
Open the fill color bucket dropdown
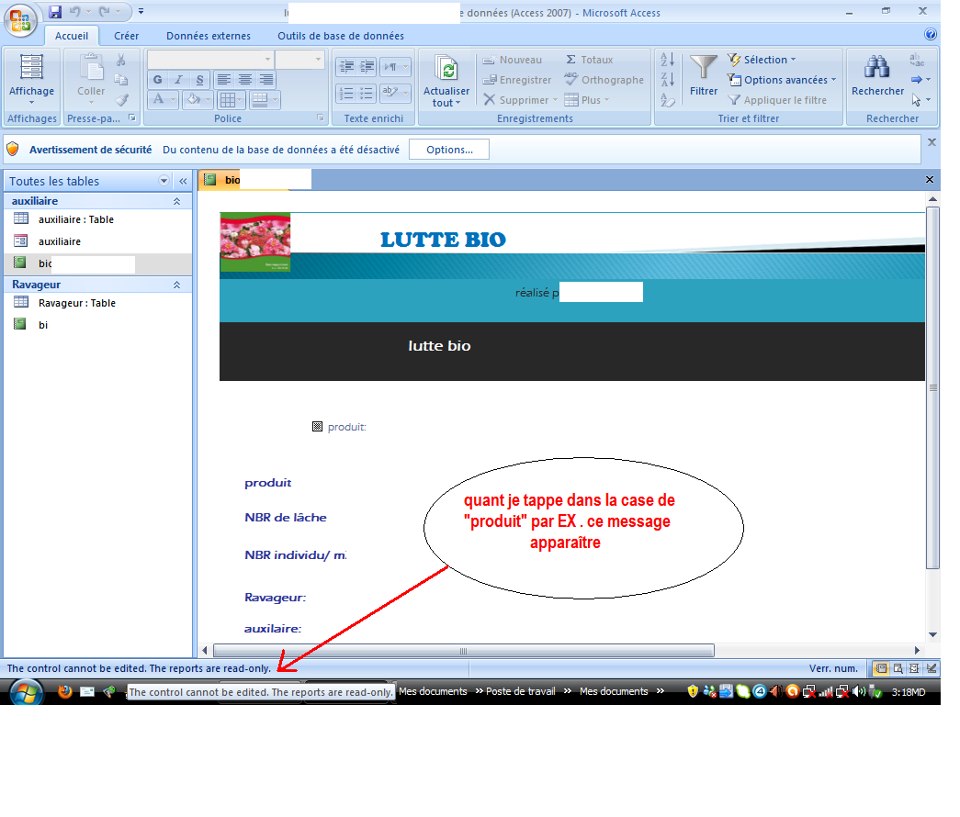208,99
